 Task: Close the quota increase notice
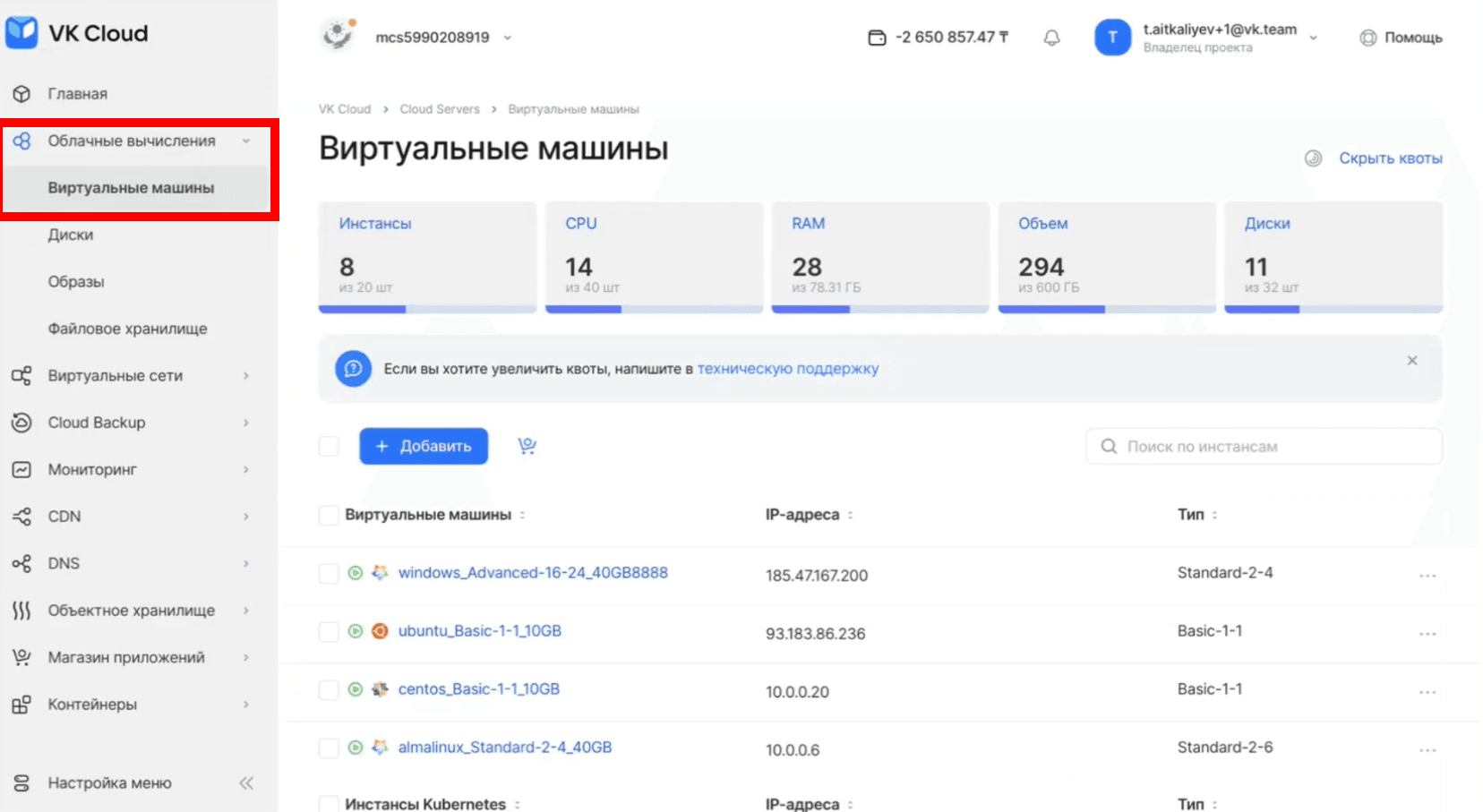[1412, 361]
